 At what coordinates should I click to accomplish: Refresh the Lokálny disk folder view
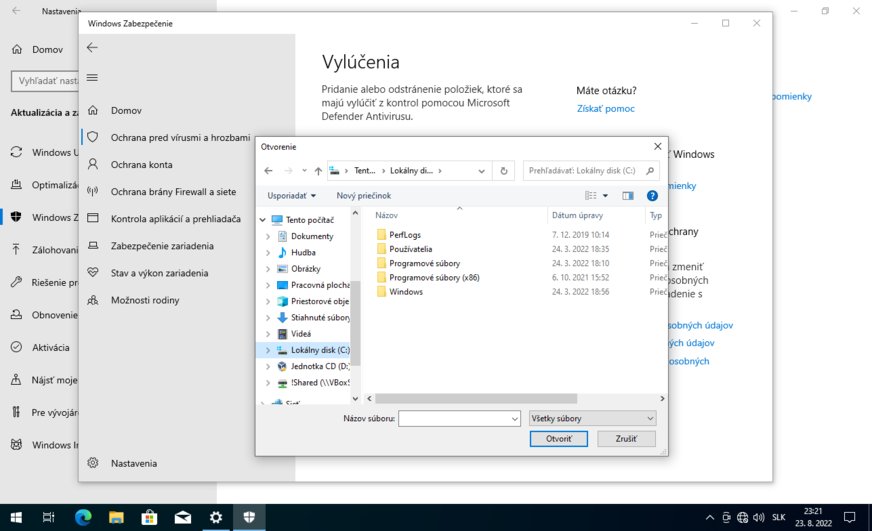(x=505, y=171)
